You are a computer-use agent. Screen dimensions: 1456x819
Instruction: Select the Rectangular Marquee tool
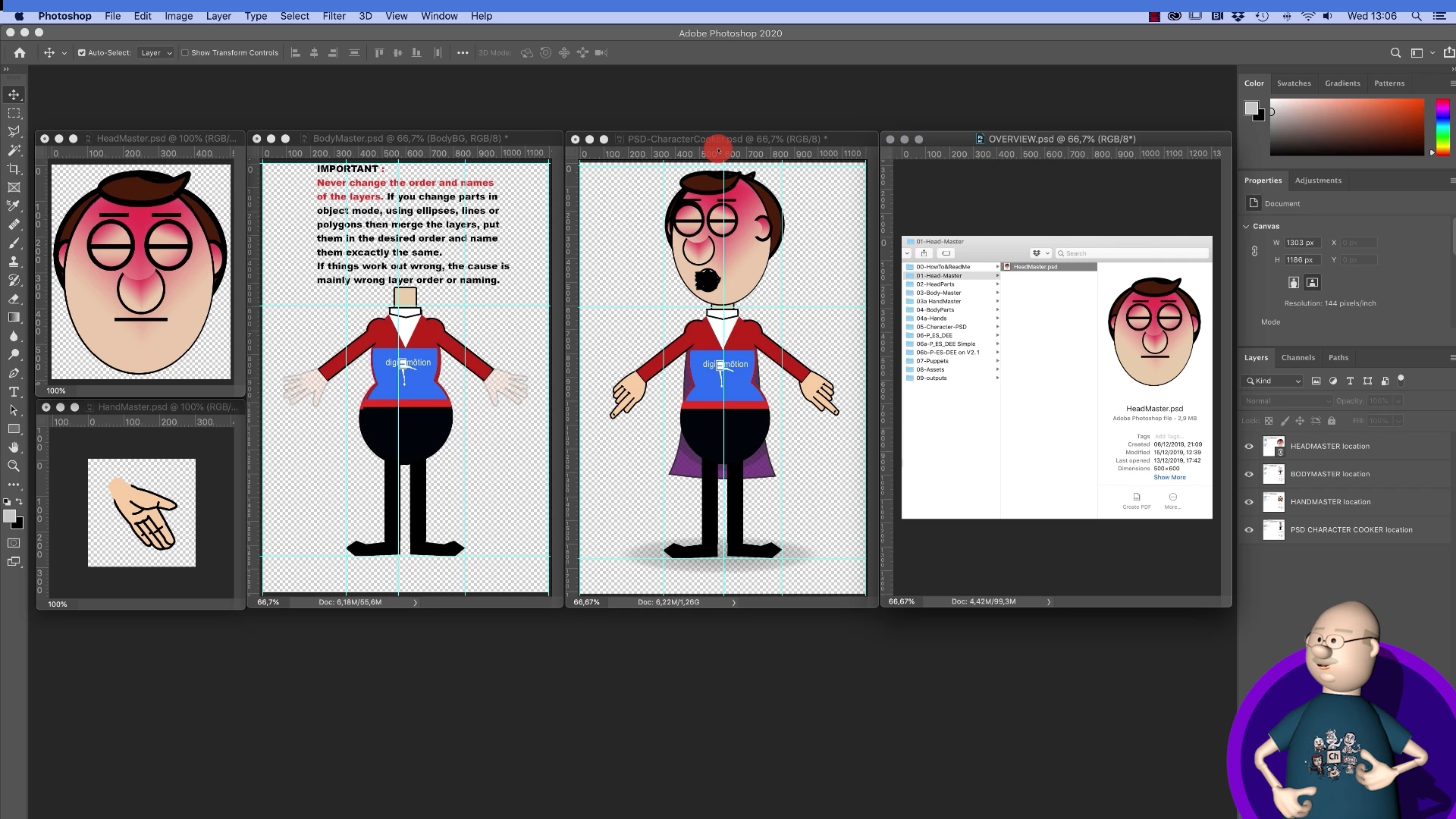pos(14,113)
